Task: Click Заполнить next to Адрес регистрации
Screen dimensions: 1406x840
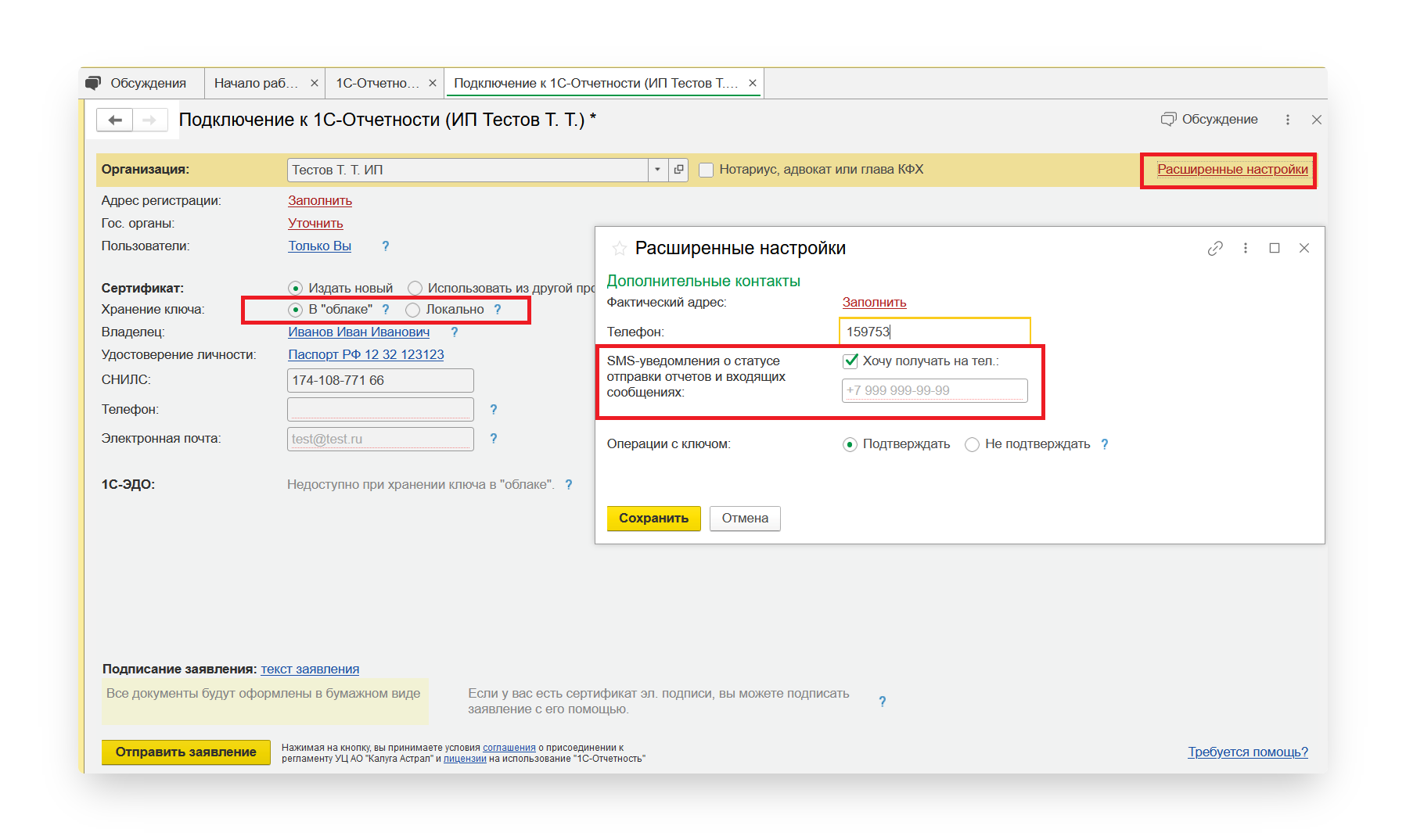Action: 320,200
